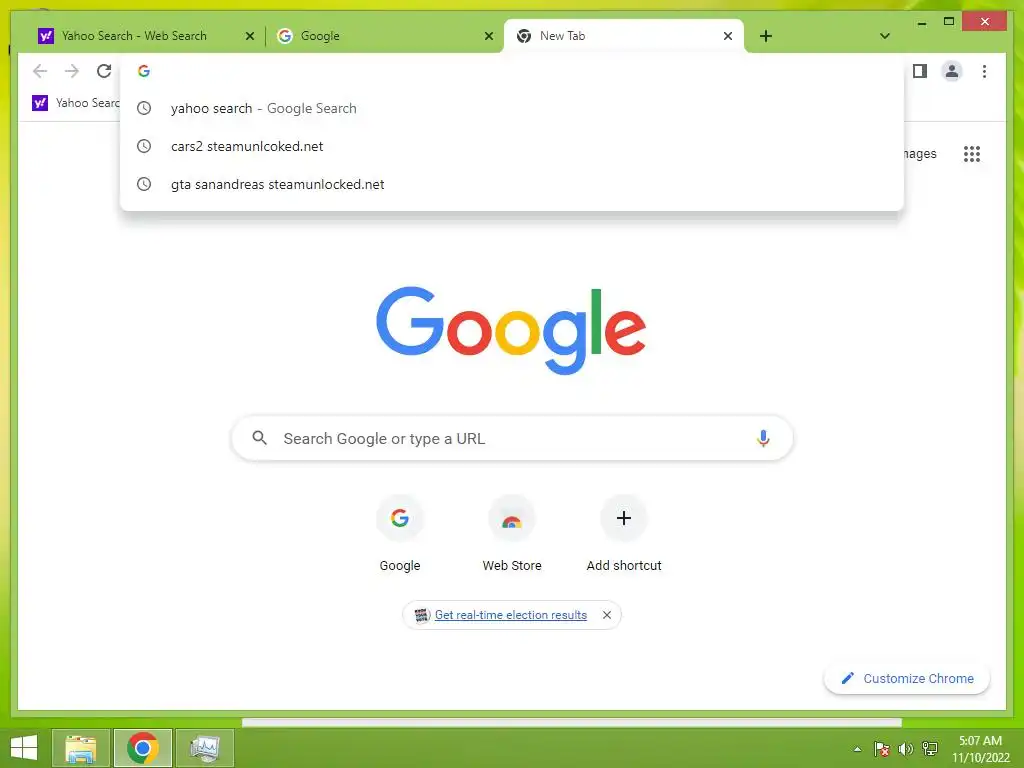Screen dimensions: 1024x768
Task: Open a new tab with plus button
Action: click(765, 36)
